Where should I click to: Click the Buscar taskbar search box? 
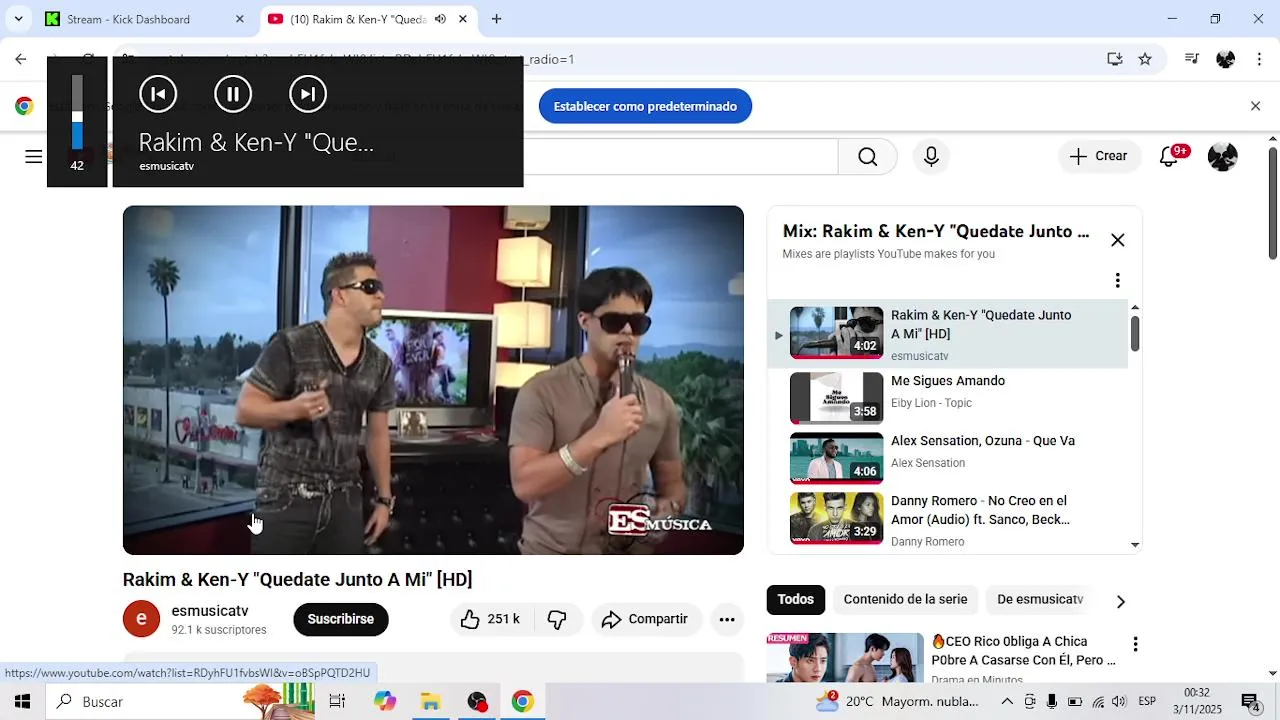[180, 701]
